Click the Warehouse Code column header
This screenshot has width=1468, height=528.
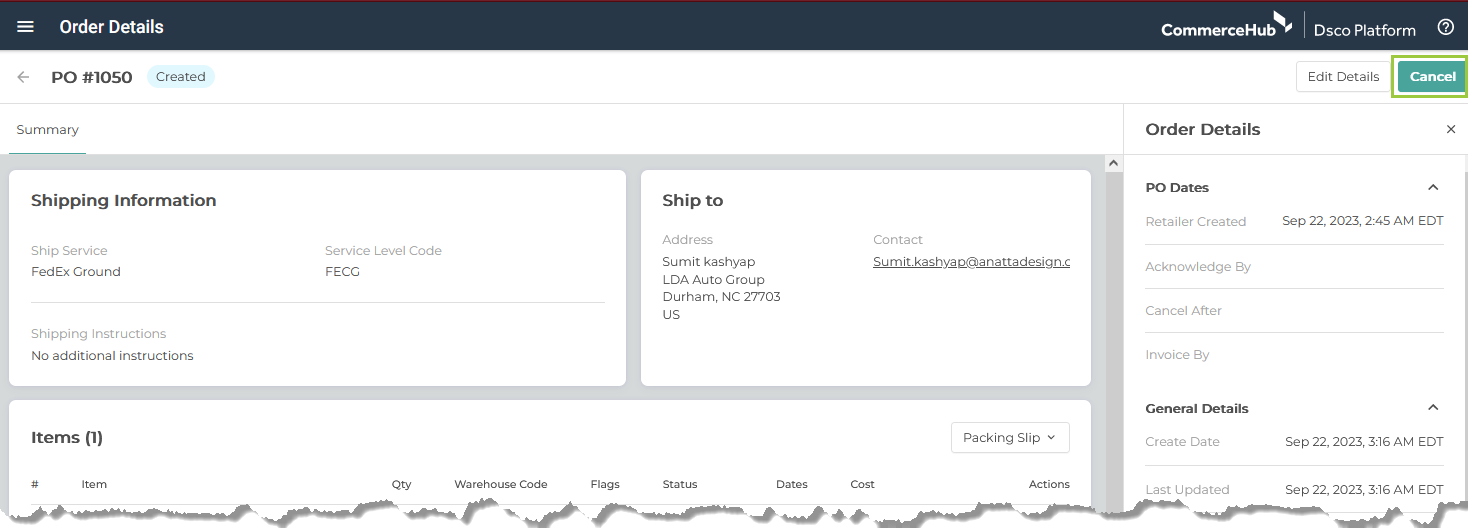pos(501,484)
